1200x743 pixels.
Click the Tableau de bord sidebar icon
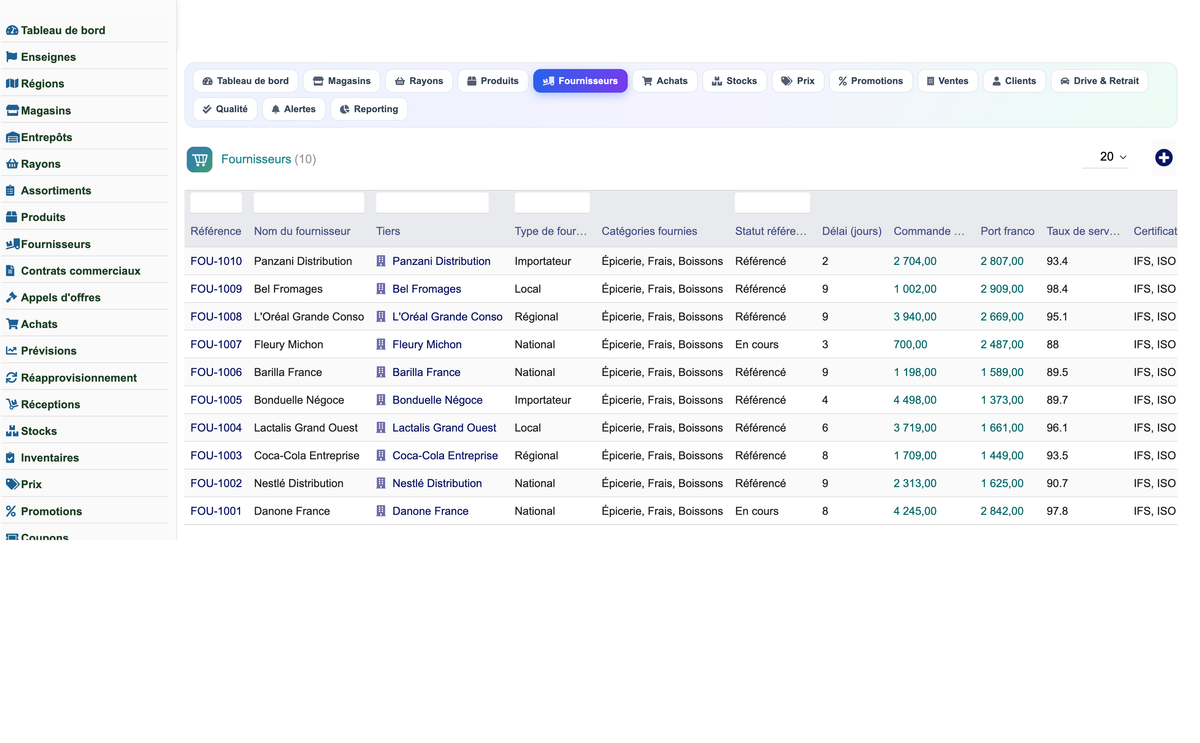12,31
